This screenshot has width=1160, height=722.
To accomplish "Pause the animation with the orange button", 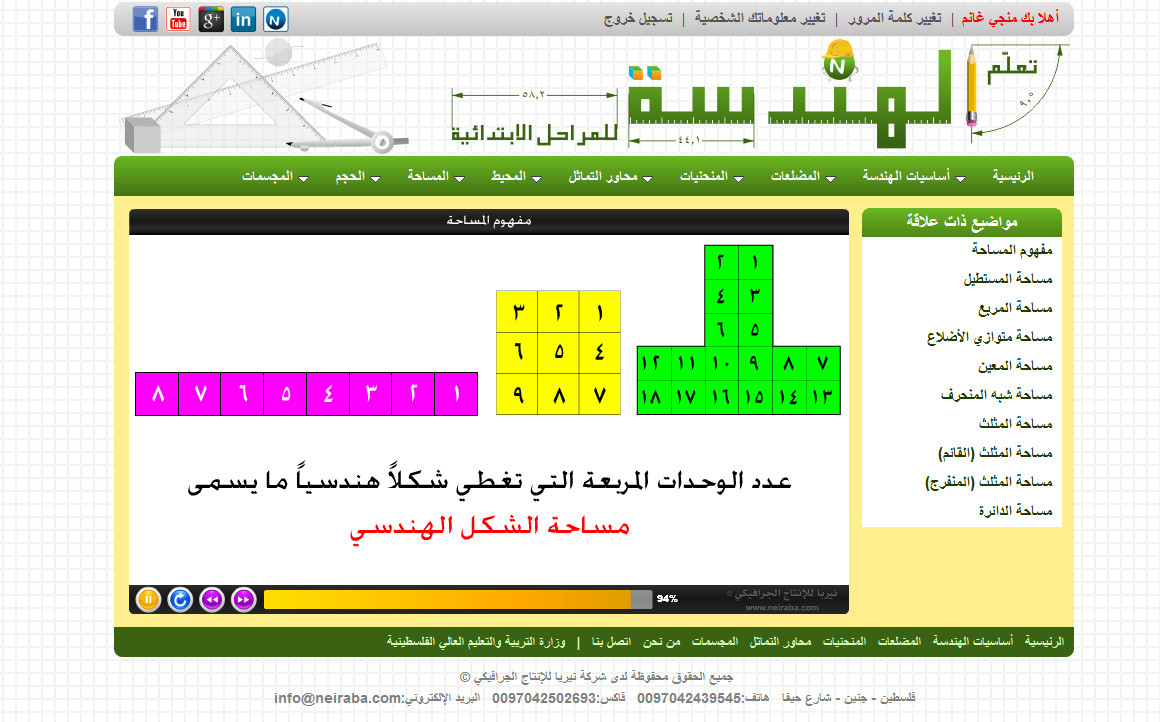I will click(148, 599).
